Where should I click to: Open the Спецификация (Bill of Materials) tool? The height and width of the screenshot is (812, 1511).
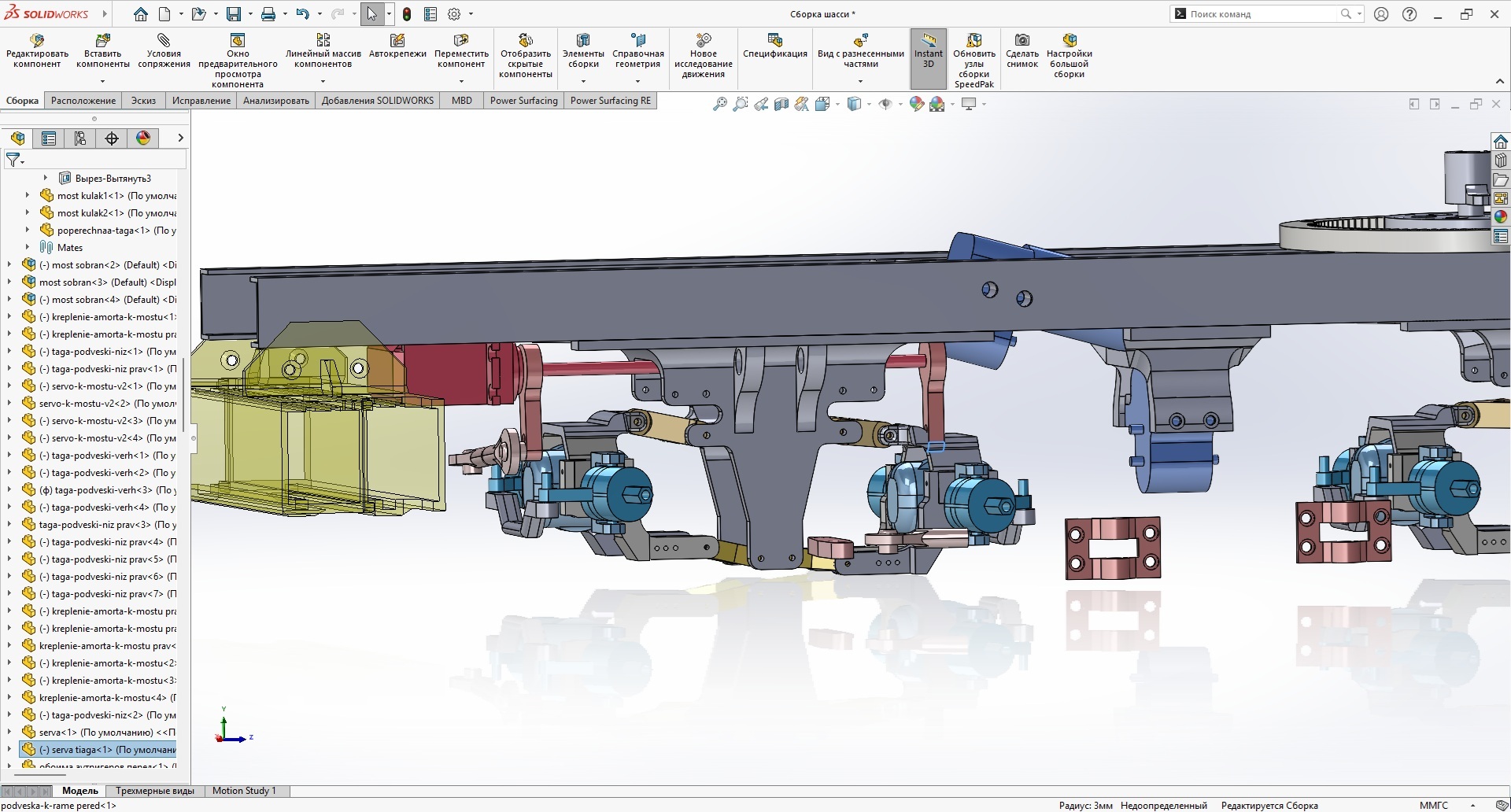click(x=774, y=46)
